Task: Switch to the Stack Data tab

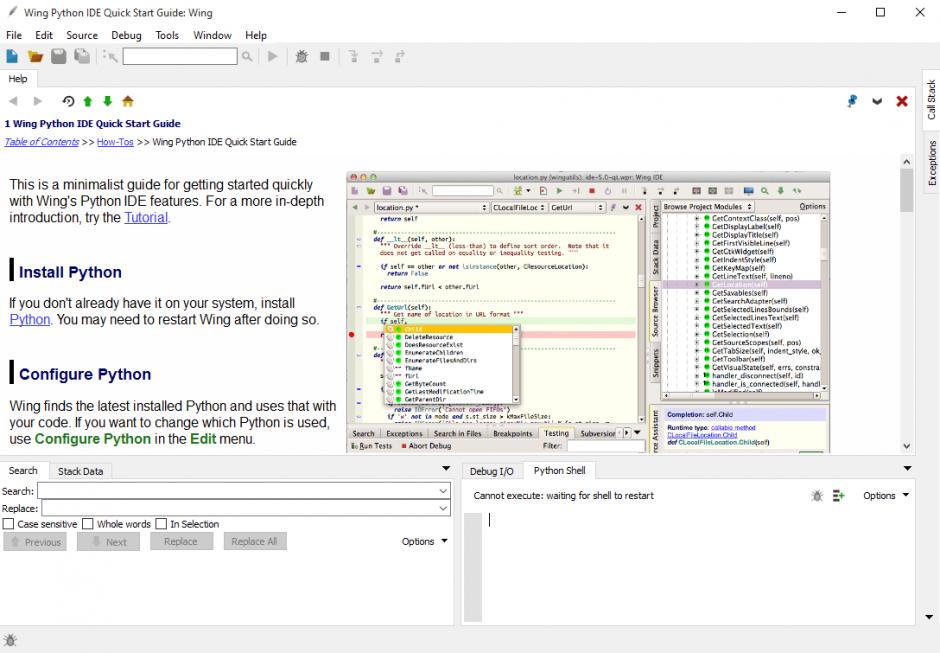Action: tap(80, 471)
